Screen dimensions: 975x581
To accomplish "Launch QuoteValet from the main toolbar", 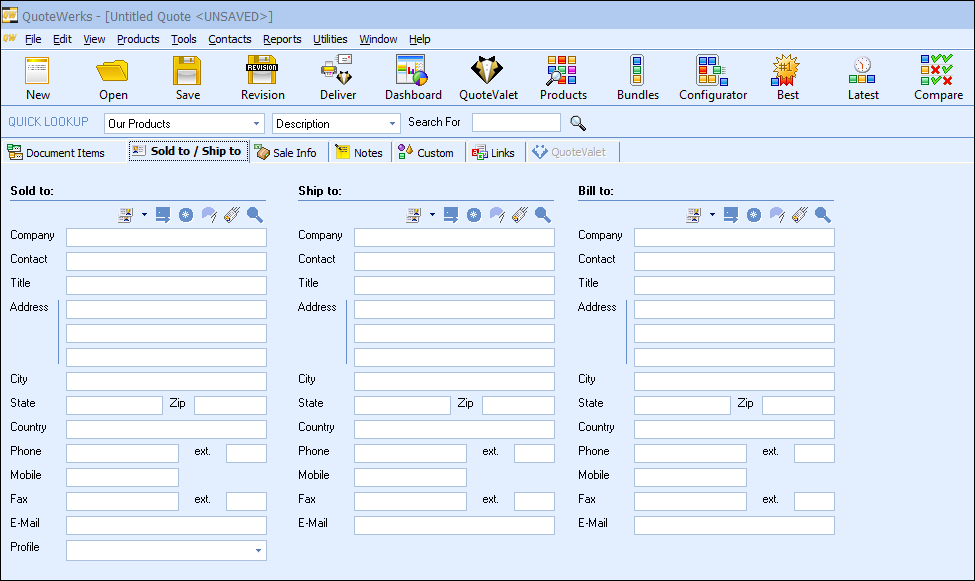I will click(488, 77).
